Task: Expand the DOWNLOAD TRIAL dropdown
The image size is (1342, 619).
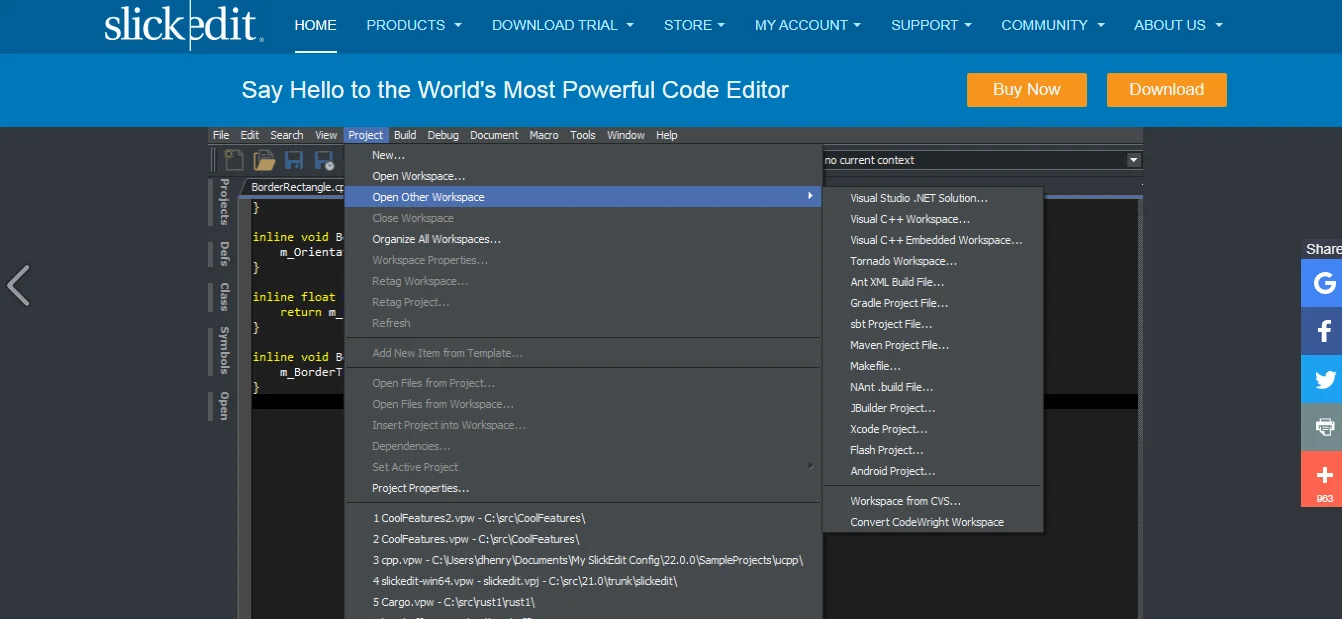Action: (x=563, y=25)
